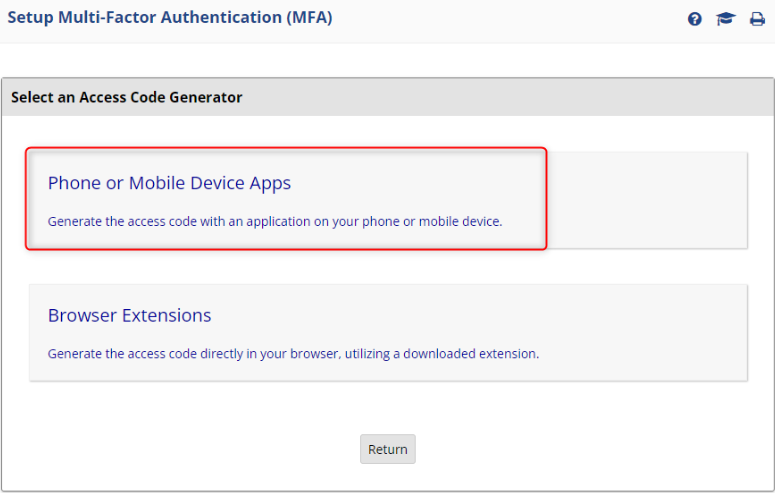
Task: Click 'Device Apps' in the phone option title
Action: 241,183
